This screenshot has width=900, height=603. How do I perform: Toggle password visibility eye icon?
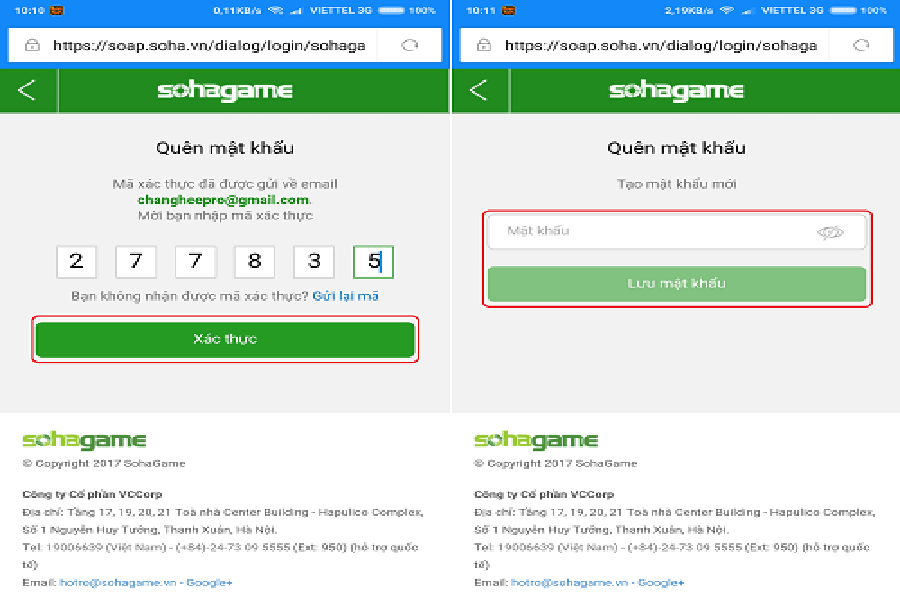(830, 232)
